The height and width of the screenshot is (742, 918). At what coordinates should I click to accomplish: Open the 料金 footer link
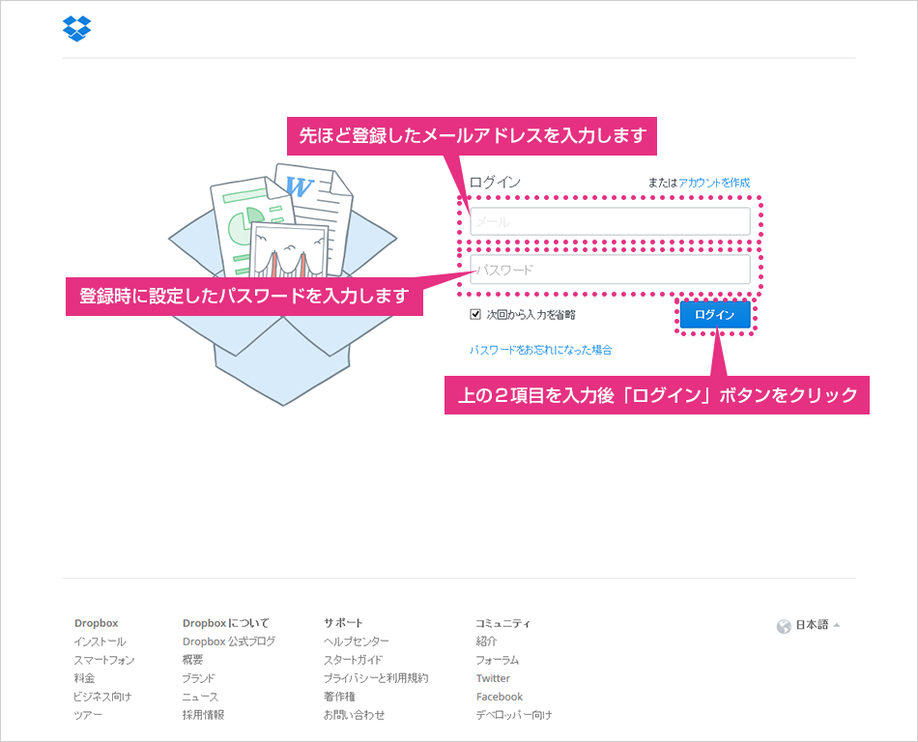[x=84, y=678]
